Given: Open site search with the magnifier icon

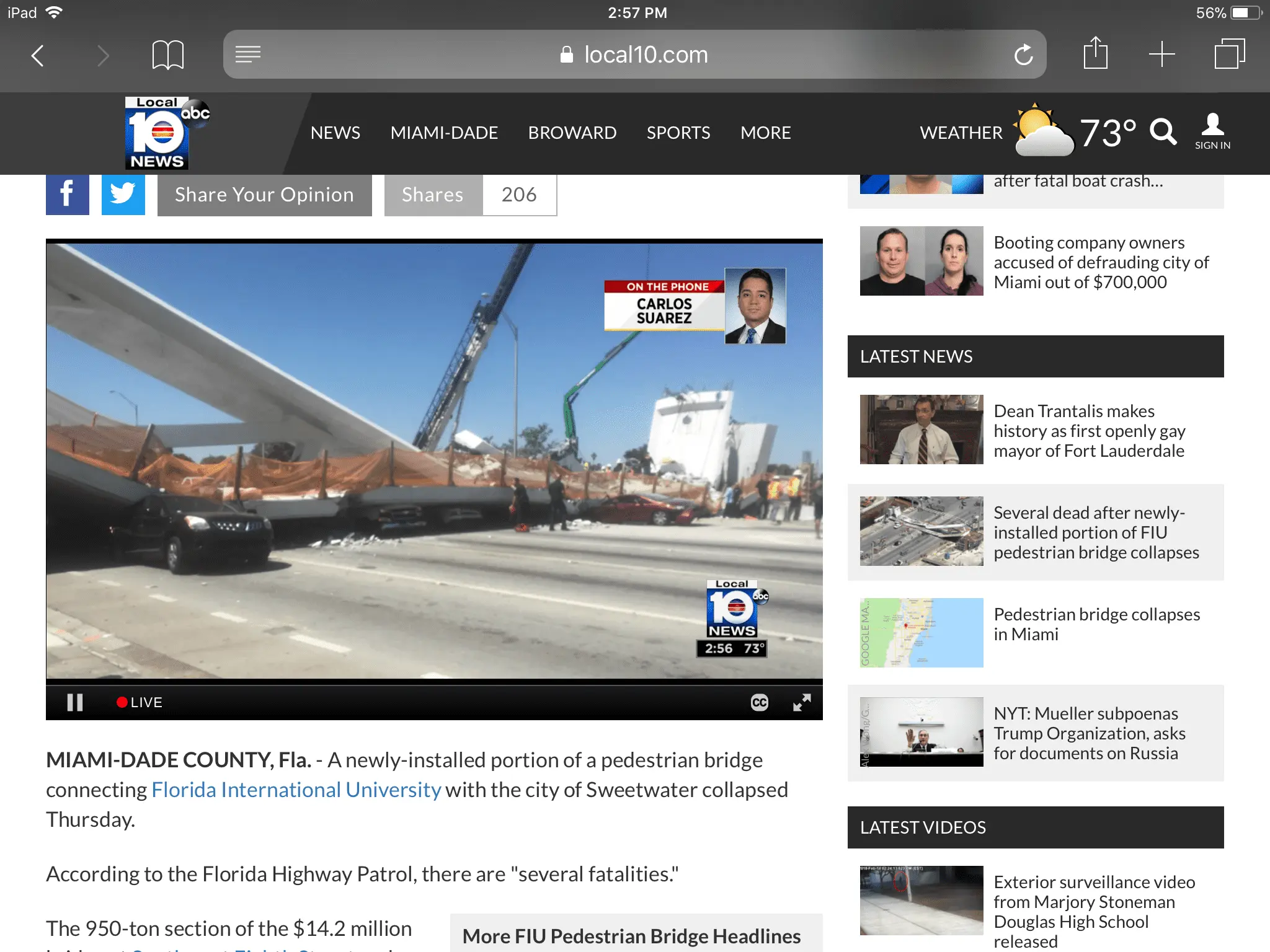Looking at the screenshot, I should [1163, 131].
